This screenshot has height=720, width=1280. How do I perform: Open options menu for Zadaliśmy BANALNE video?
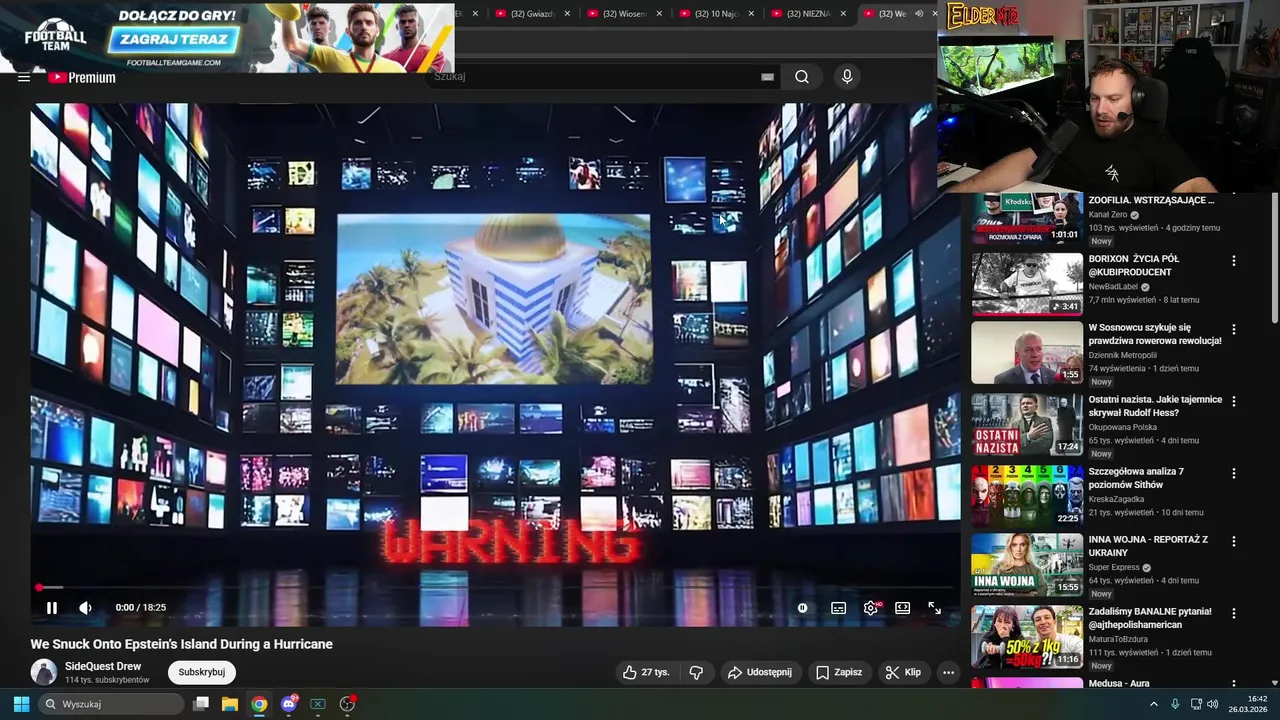point(1233,613)
